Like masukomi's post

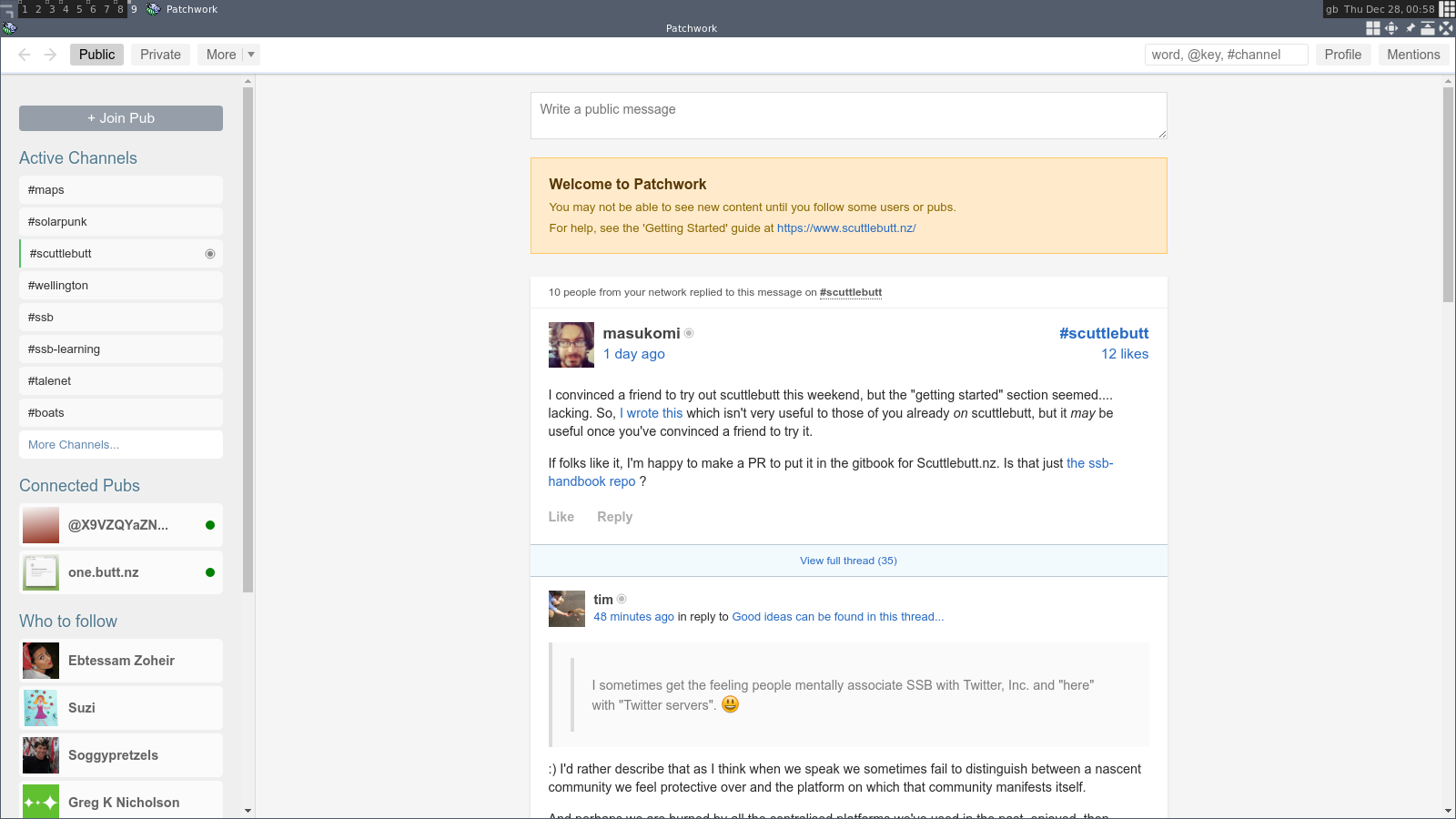(x=561, y=517)
